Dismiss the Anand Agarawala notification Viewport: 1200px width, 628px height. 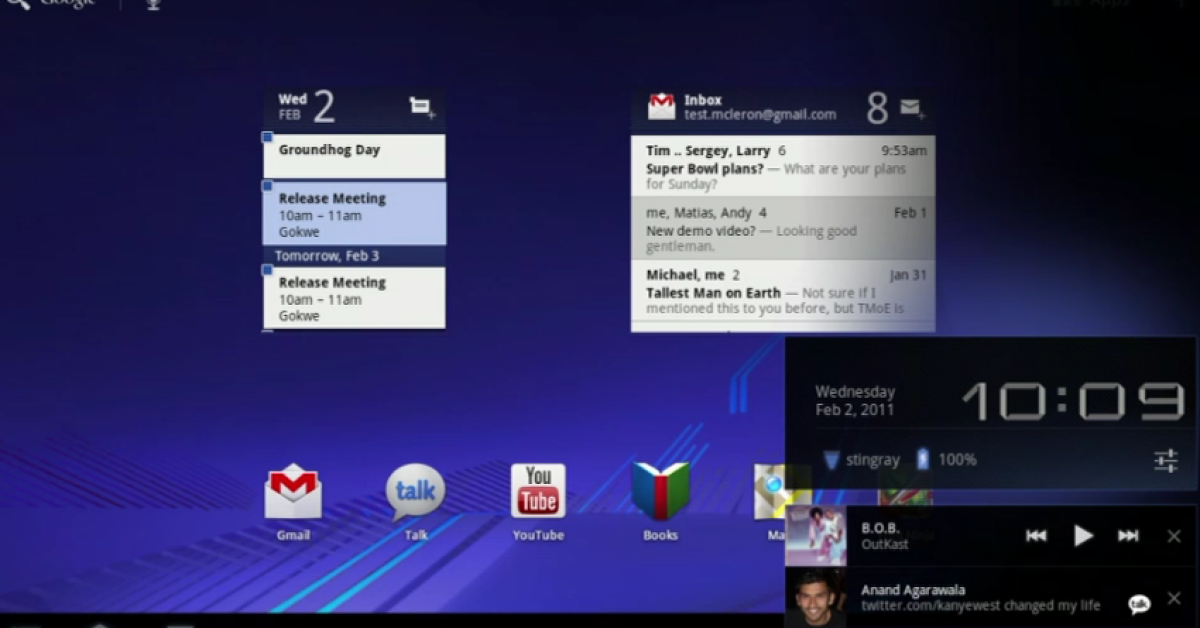click(1174, 599)
